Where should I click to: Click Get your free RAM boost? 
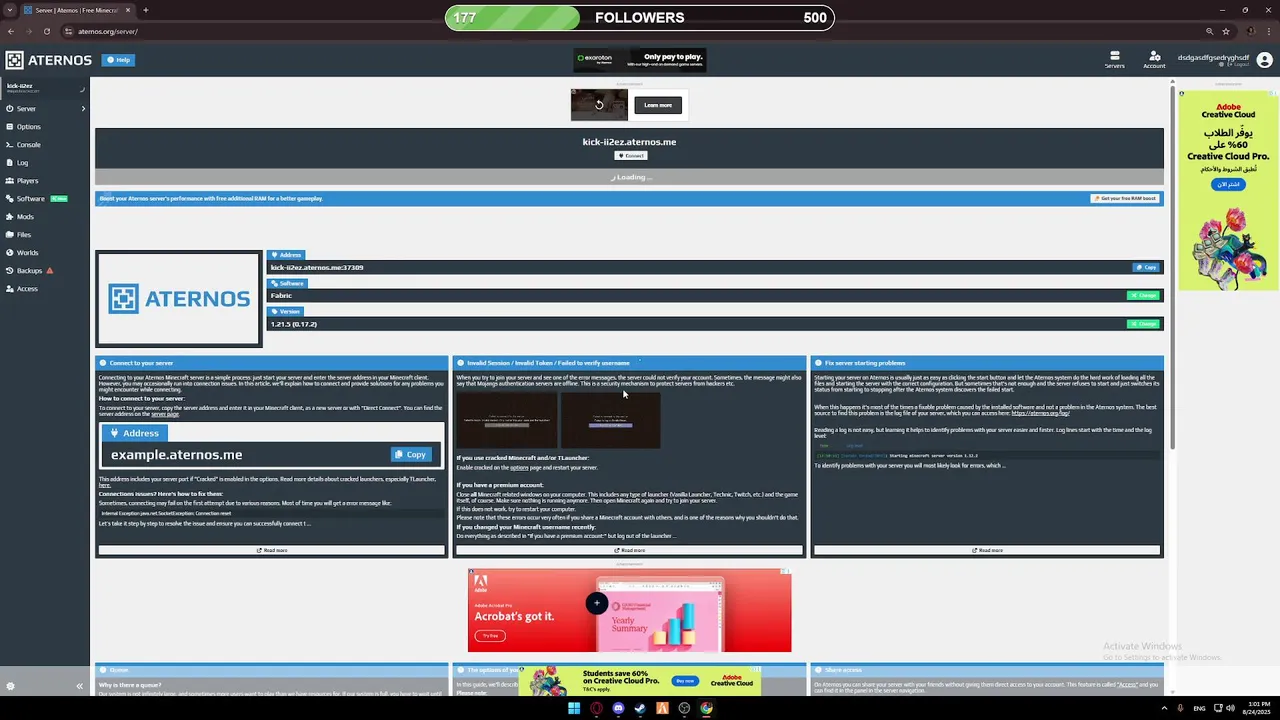tap(1125, 198)
